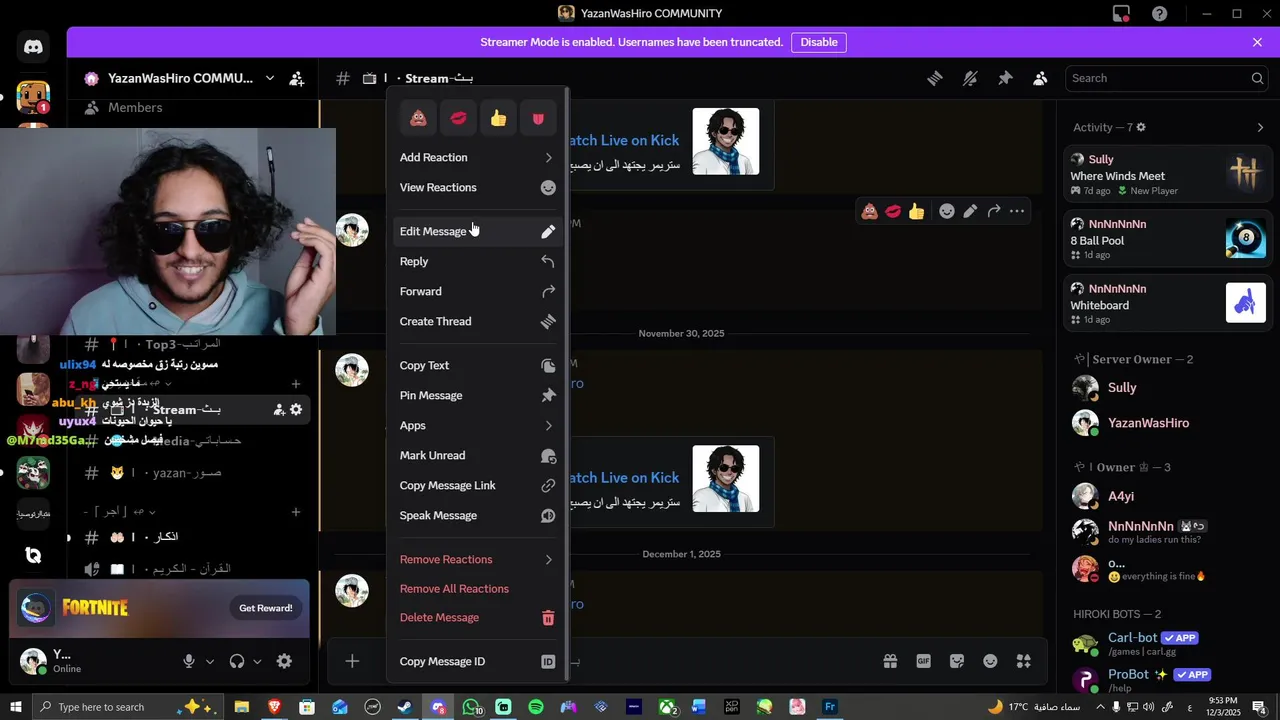Viewport: 1280px width, 720px height.
Task: Open the Add Reaction submenu
Action: pos(477,157)
